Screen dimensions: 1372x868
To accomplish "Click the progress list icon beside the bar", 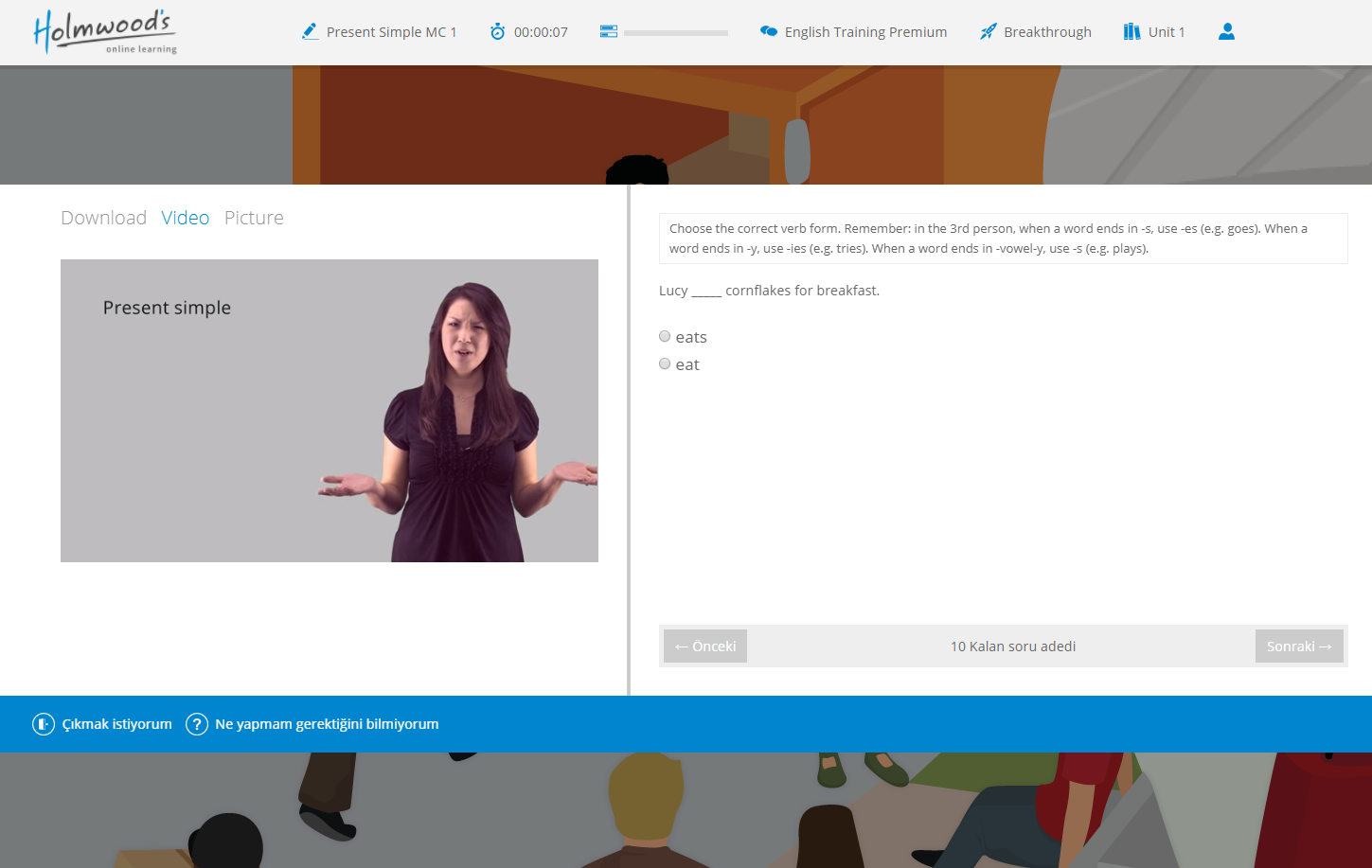I will click(609, 31).
